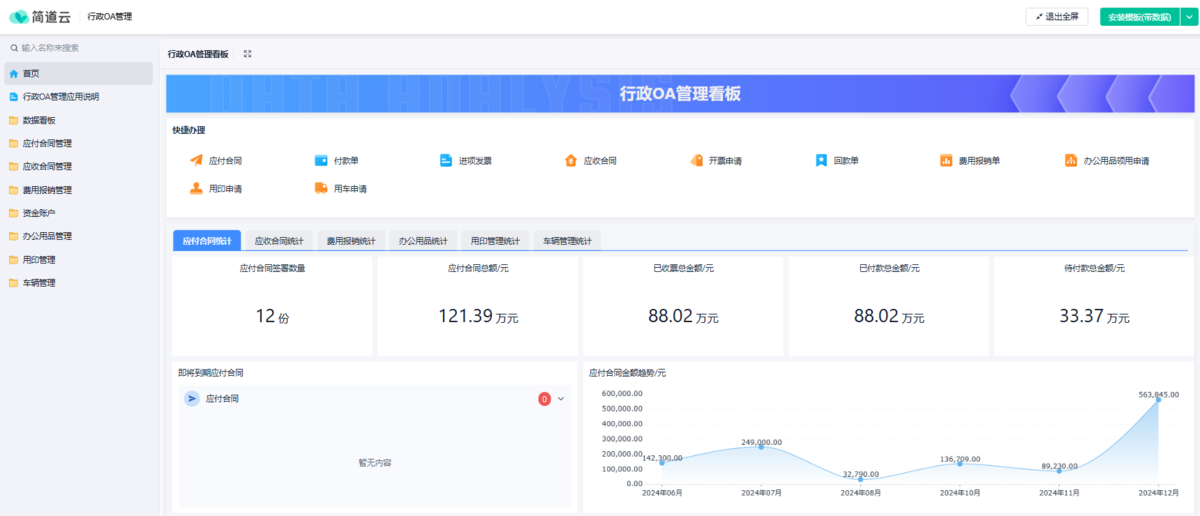Image resolution: width=1200 pixels, height=516 pixels.
Task: Open the 回款单 bookmark icon
Action: [821, 160]
